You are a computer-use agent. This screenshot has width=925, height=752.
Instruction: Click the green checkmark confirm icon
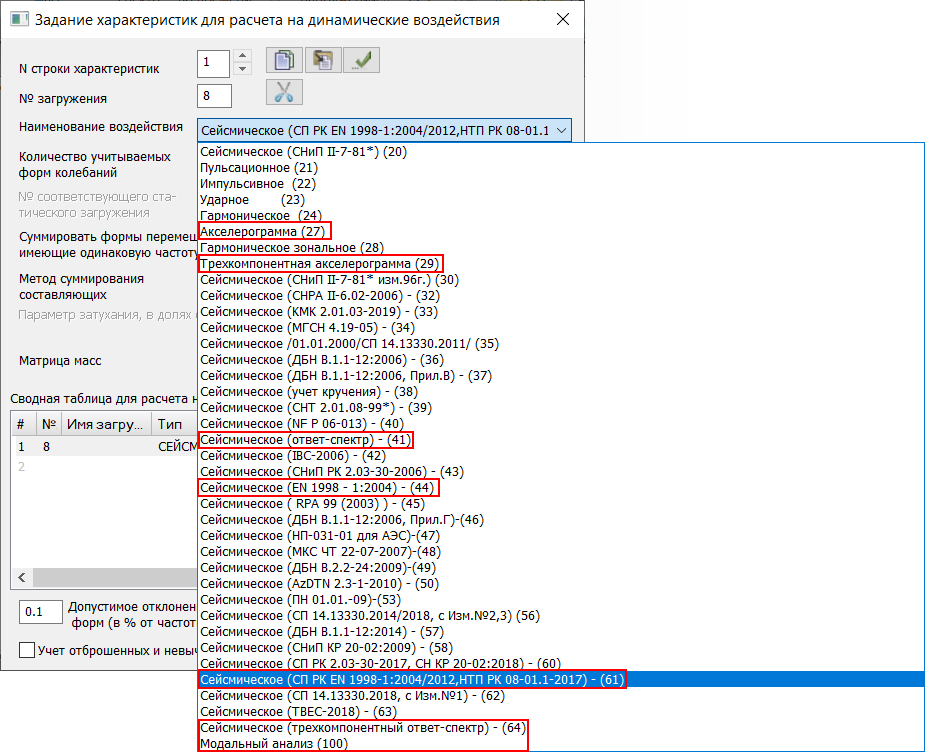[x=362, y=60]
